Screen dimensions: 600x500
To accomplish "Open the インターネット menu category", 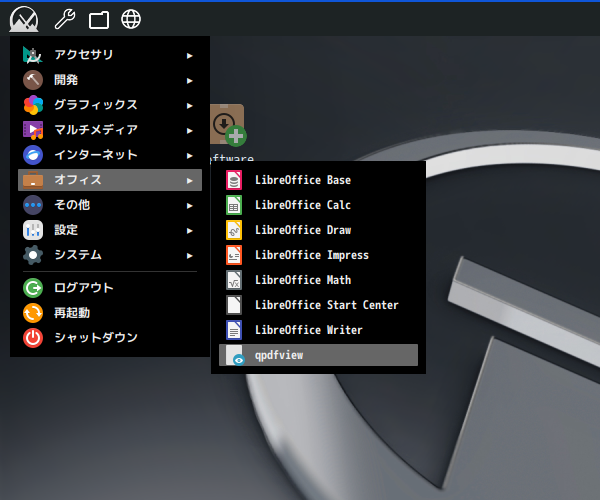I will coord(95,155).
